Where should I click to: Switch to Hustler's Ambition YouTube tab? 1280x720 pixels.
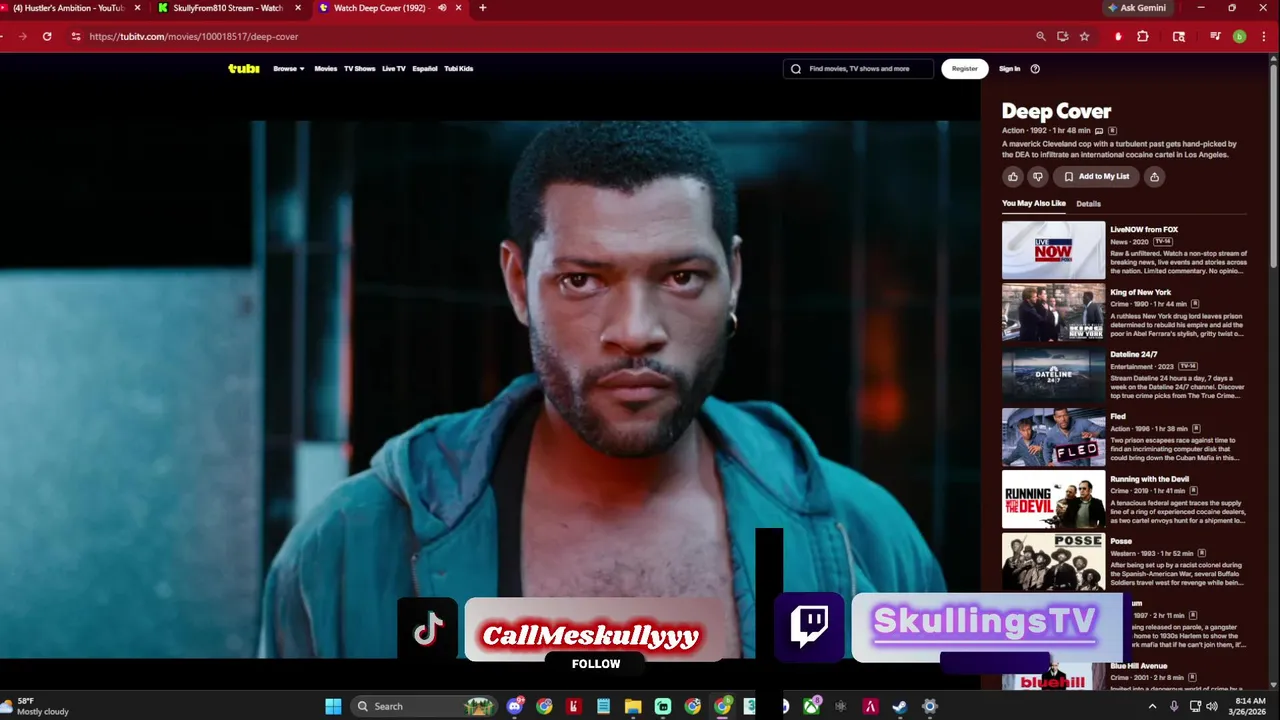pos(70,8)
